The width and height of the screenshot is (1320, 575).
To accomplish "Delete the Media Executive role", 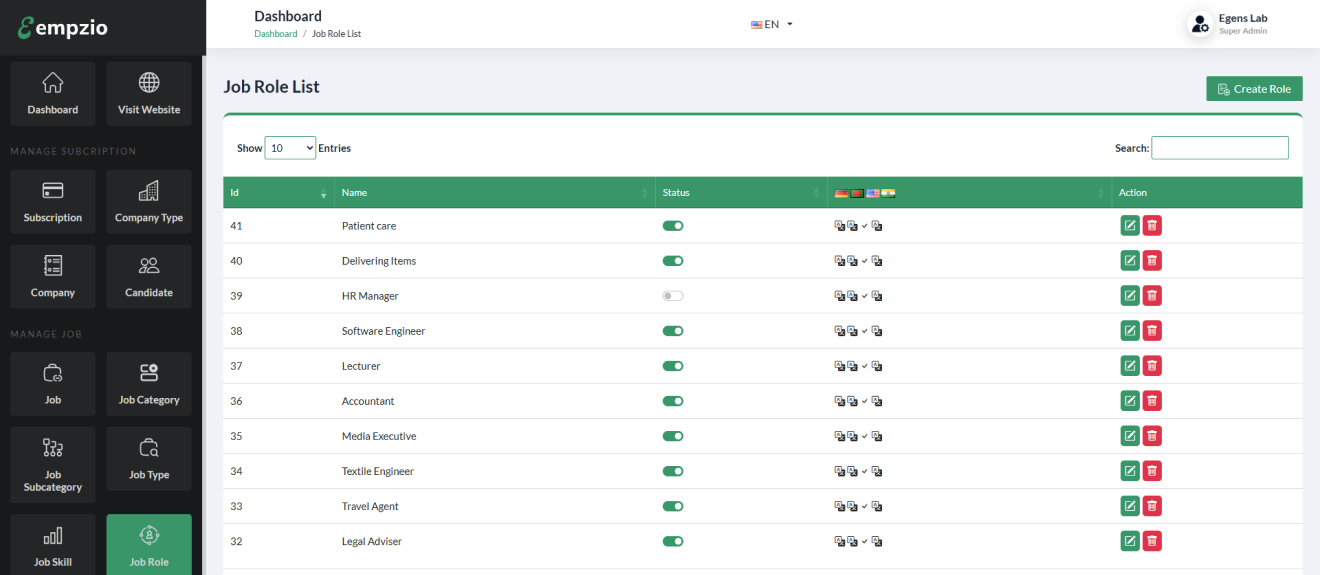I will tap(1152, 436).
